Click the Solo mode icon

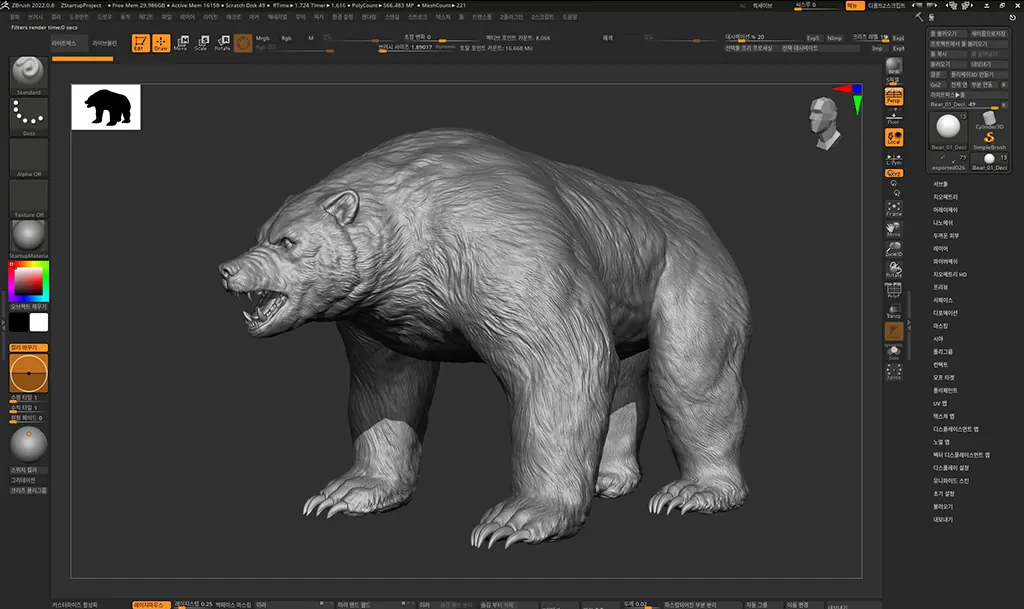point(894,352)
